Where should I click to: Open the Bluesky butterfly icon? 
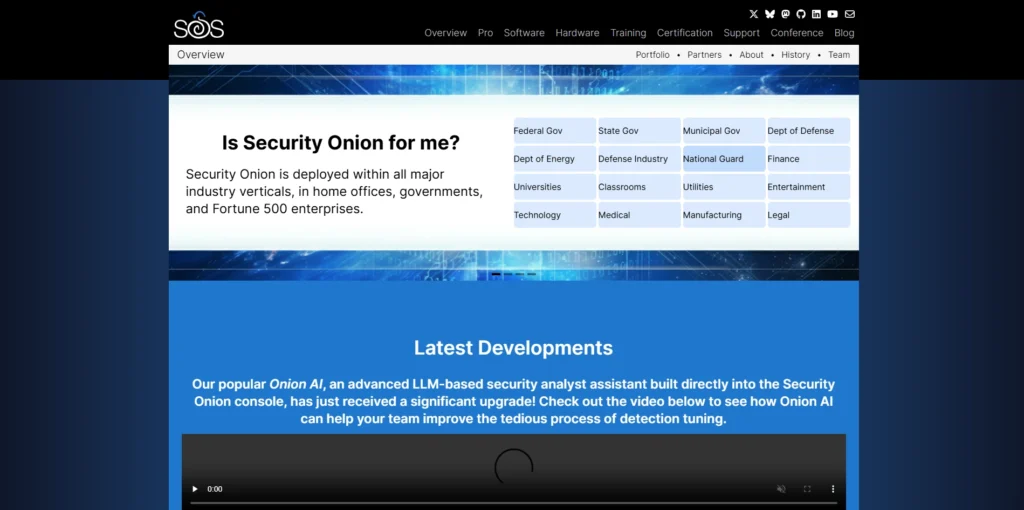tap(770, 14)
